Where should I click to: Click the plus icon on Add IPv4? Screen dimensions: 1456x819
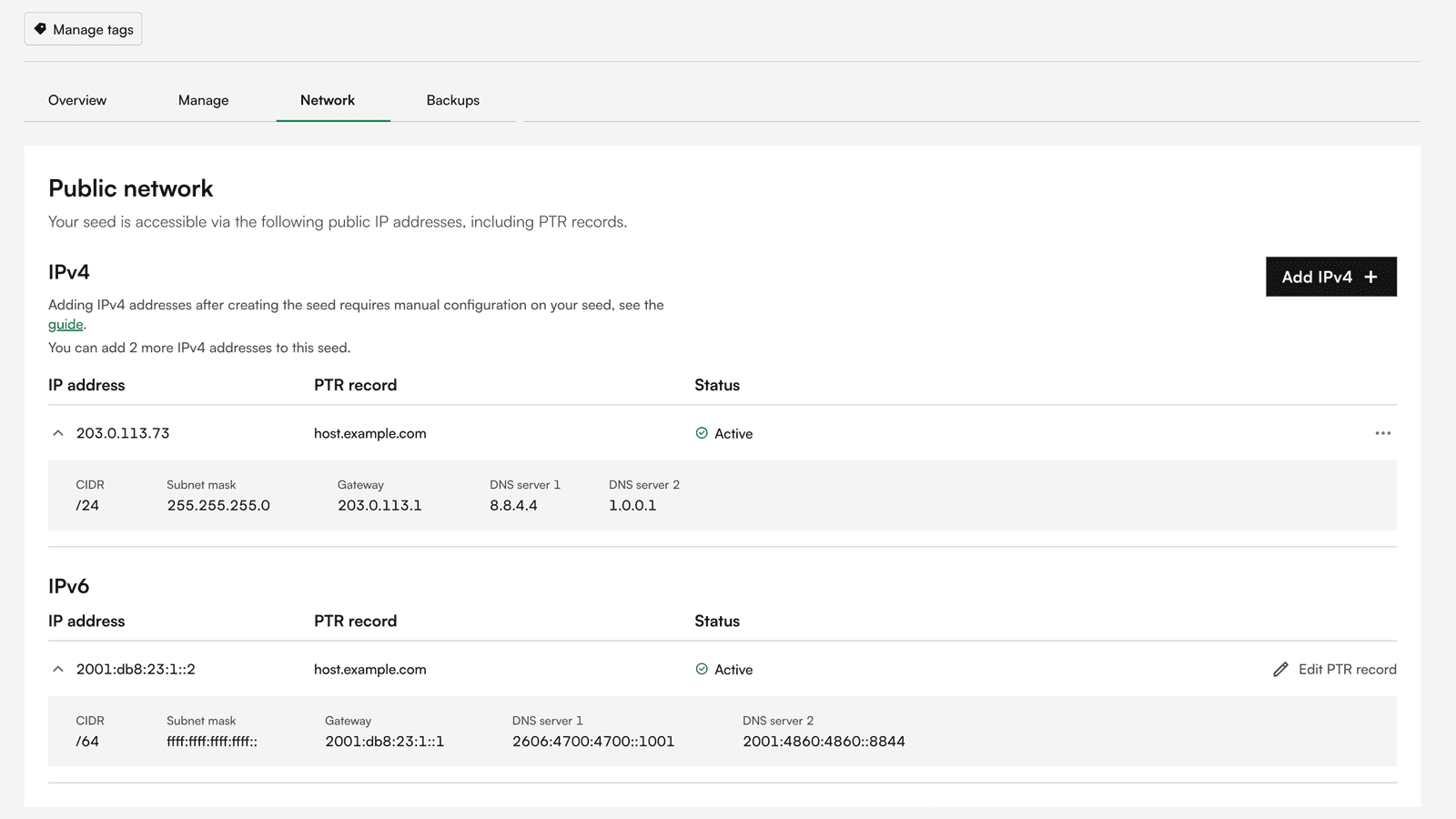click(1370, 277)
